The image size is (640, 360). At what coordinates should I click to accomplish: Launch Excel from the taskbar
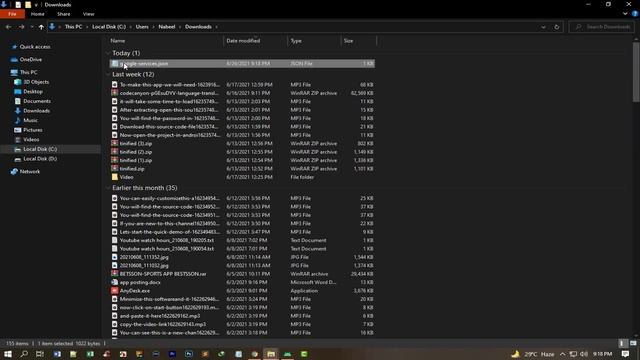tap(90, 354)
